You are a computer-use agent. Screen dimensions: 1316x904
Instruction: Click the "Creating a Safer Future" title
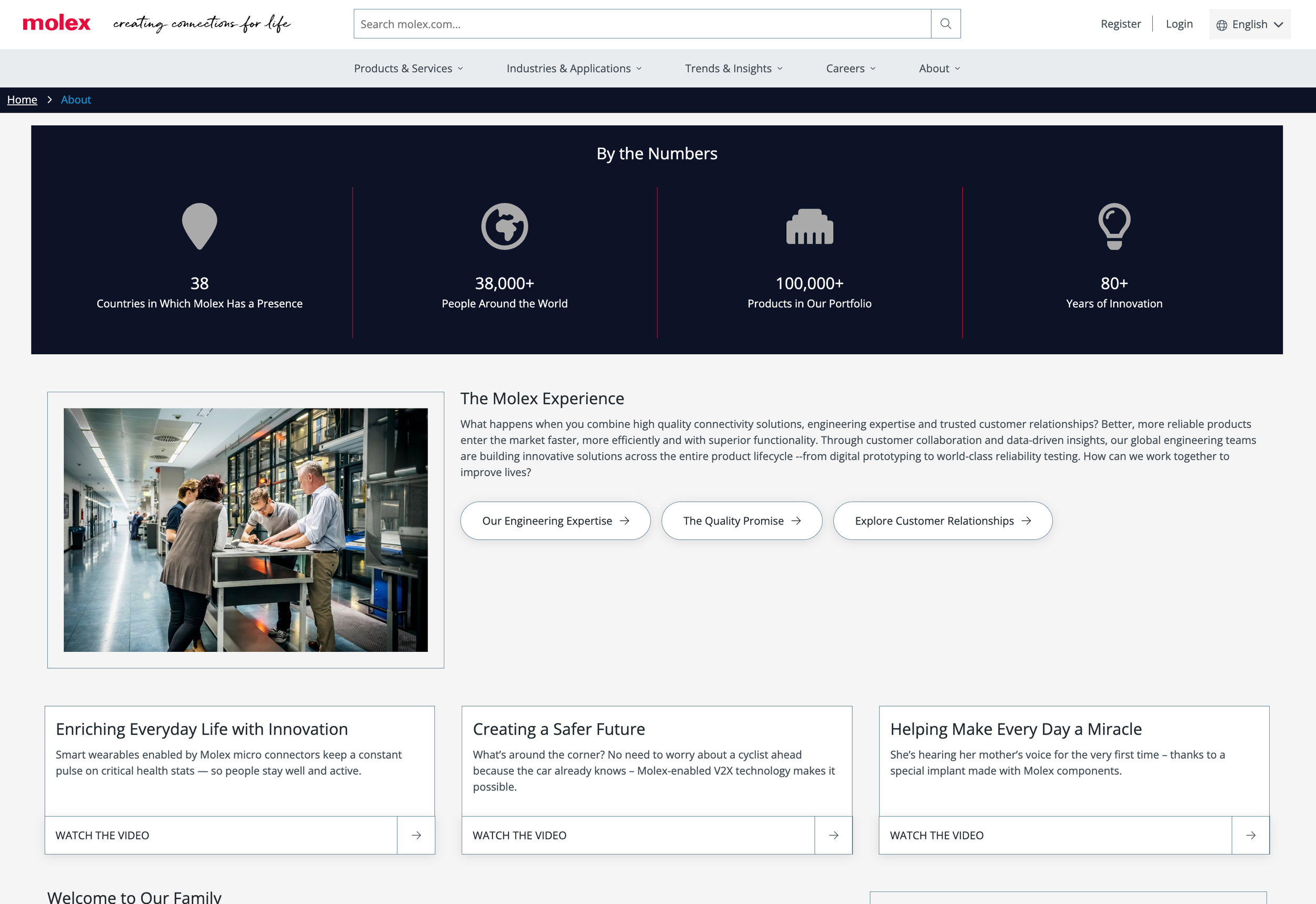[x=559, y=729]
